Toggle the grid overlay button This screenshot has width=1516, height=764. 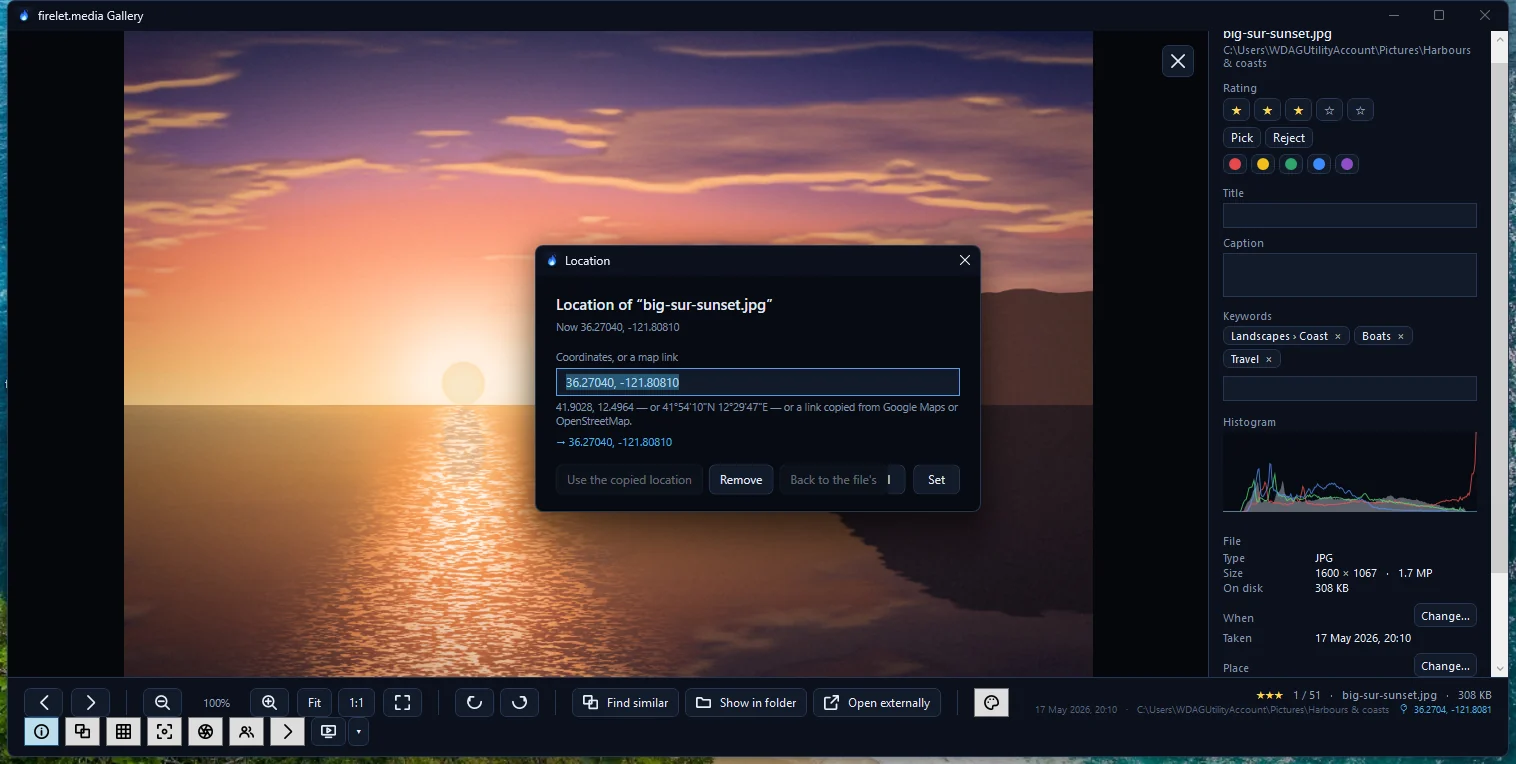[x=123, y=732]
